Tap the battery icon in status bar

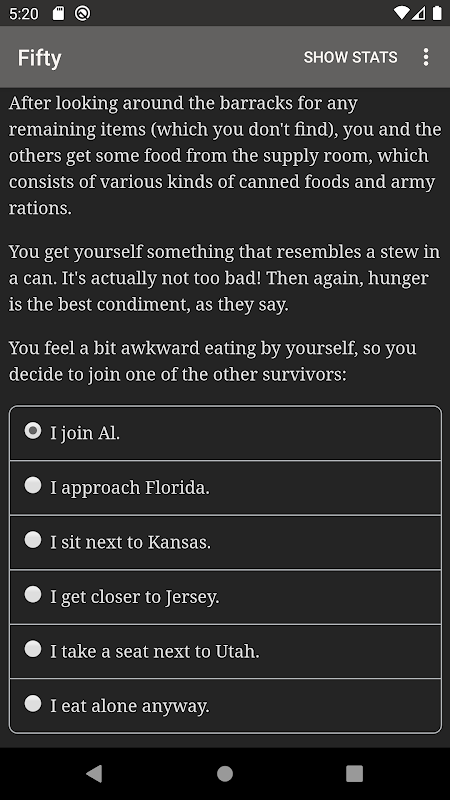[x=437, y=13]
